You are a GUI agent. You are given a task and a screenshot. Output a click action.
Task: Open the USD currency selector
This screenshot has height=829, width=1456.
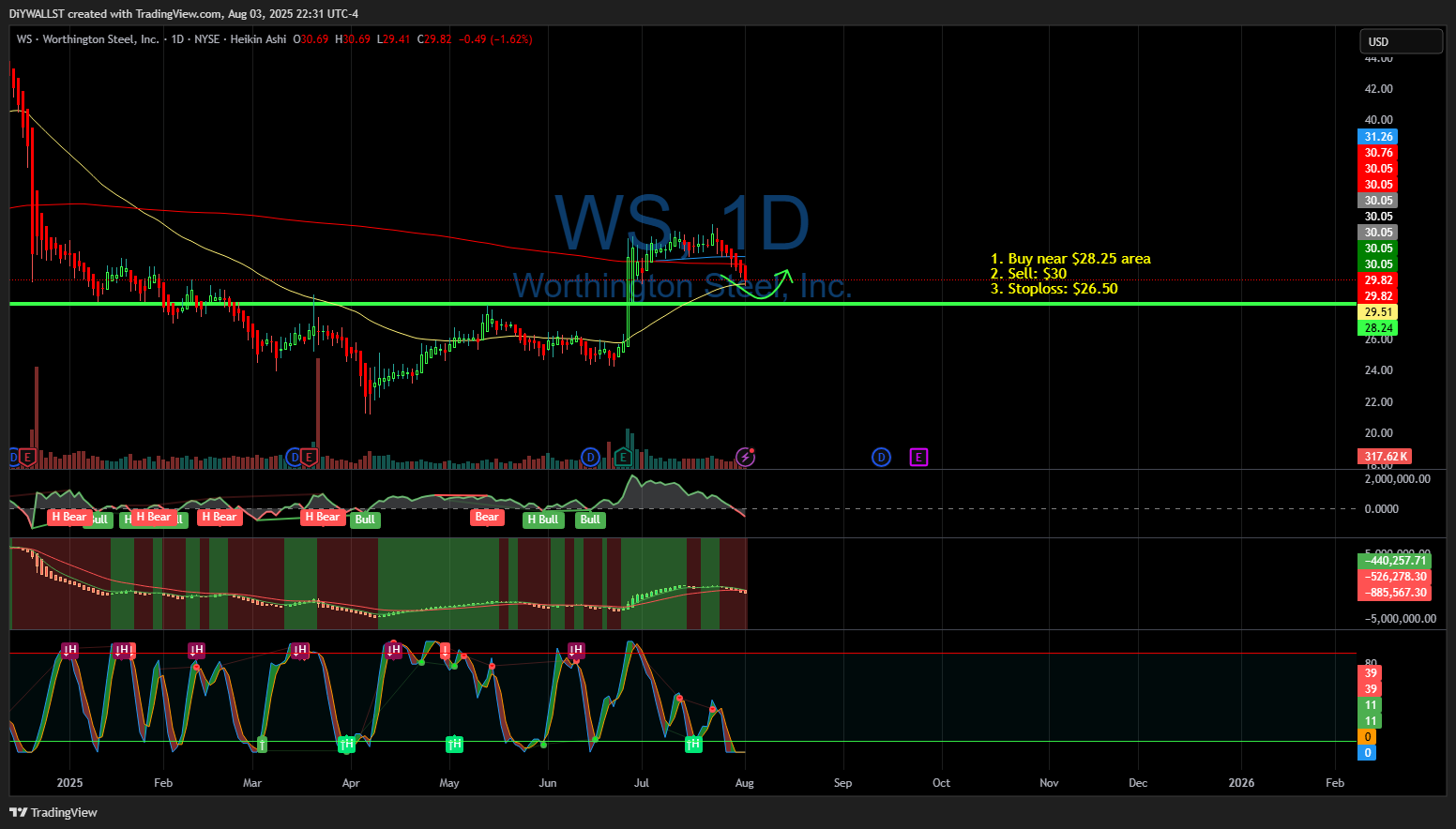coord(1401,41)
